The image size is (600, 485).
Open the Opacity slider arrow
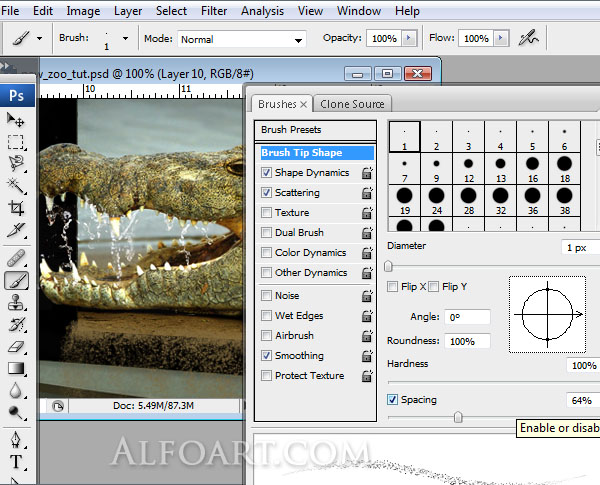tap(409, 38)
